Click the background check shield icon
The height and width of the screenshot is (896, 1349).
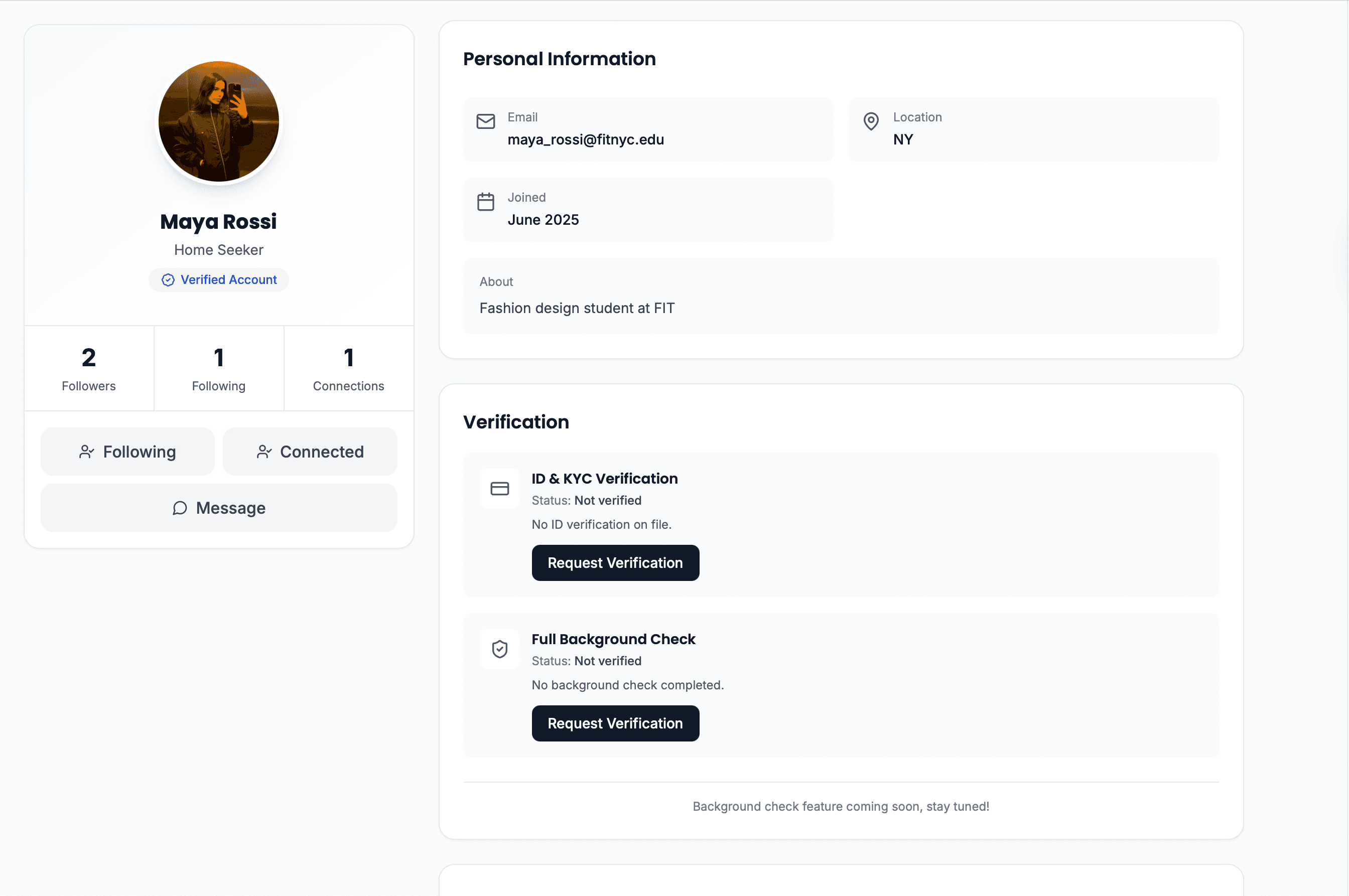tap(499, 649)
